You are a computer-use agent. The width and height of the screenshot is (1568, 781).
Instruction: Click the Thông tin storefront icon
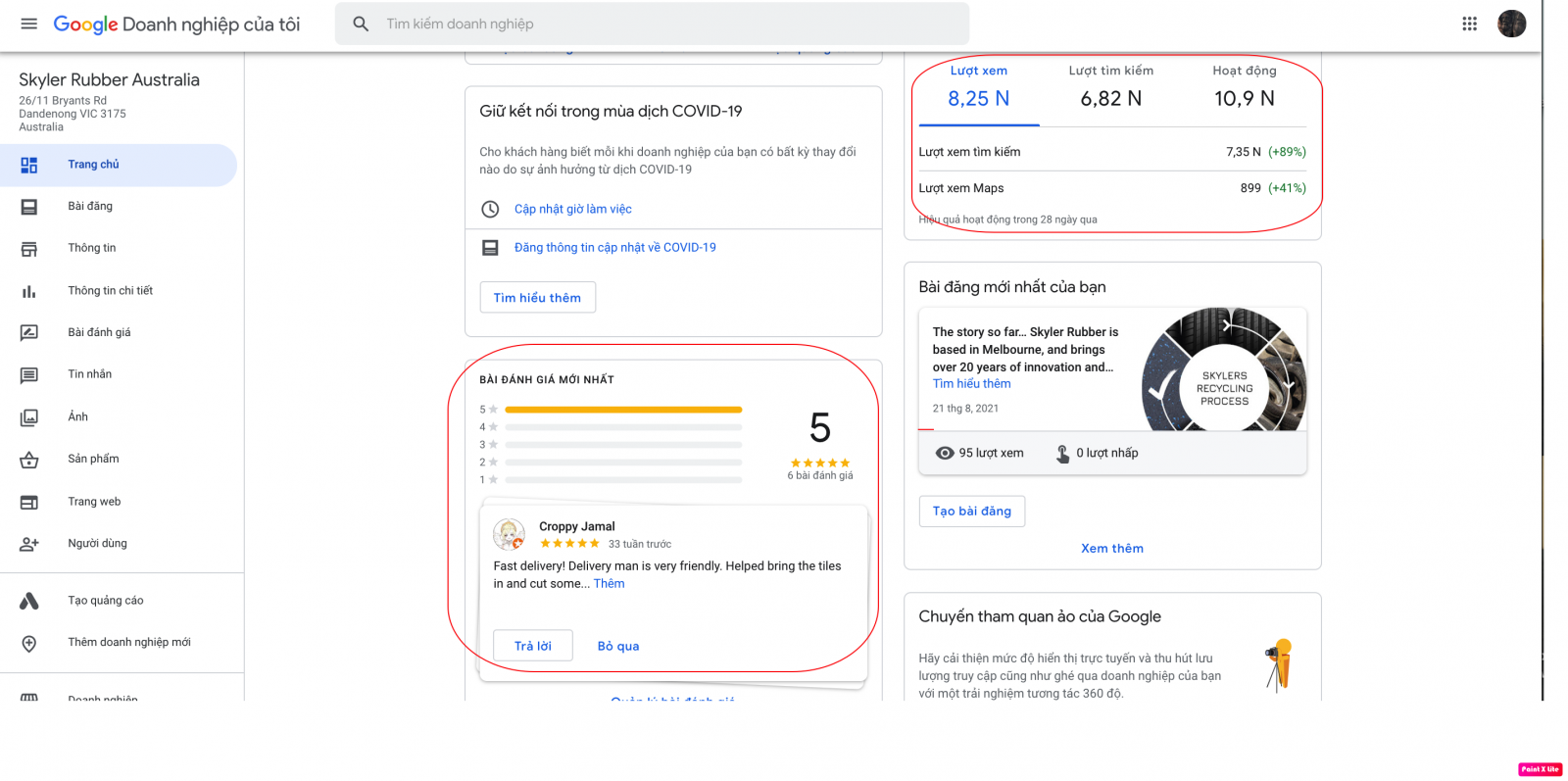pyautogui.click(x=29, y=249)
